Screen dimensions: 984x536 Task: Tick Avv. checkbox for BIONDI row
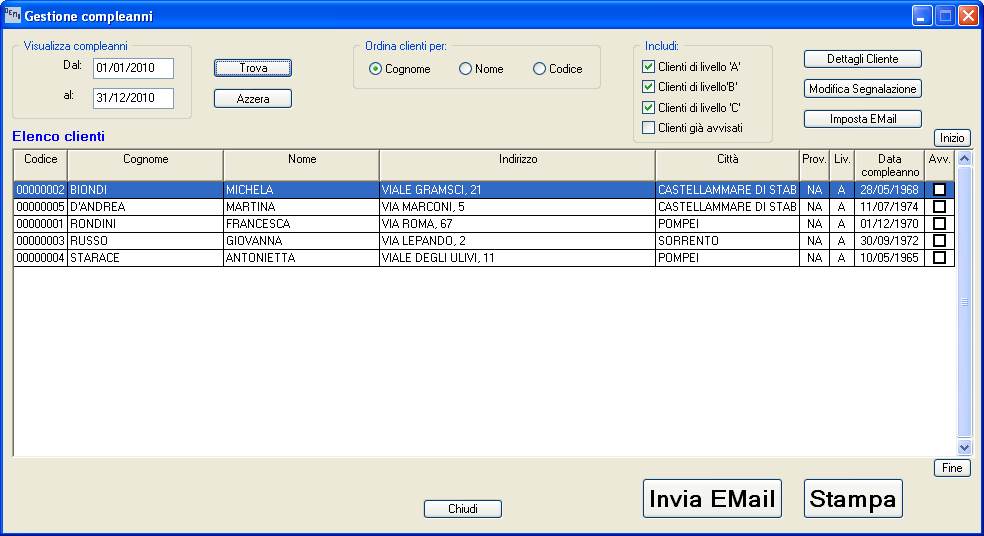coord(939,190)
